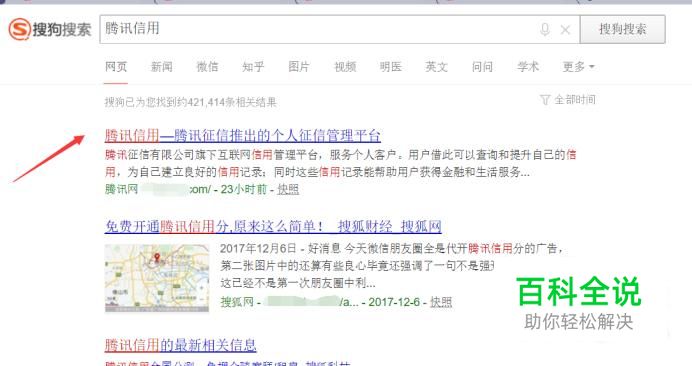
Task: Click the 搜狐网 source URL text
Action: coord(289,302)
